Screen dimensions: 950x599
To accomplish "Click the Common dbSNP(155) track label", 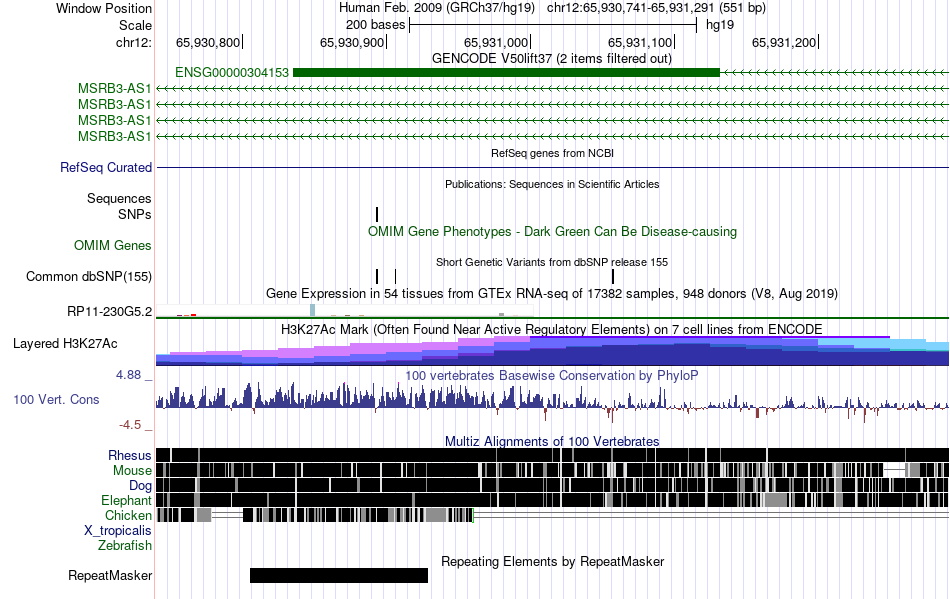I will click(x=89, y=277).
